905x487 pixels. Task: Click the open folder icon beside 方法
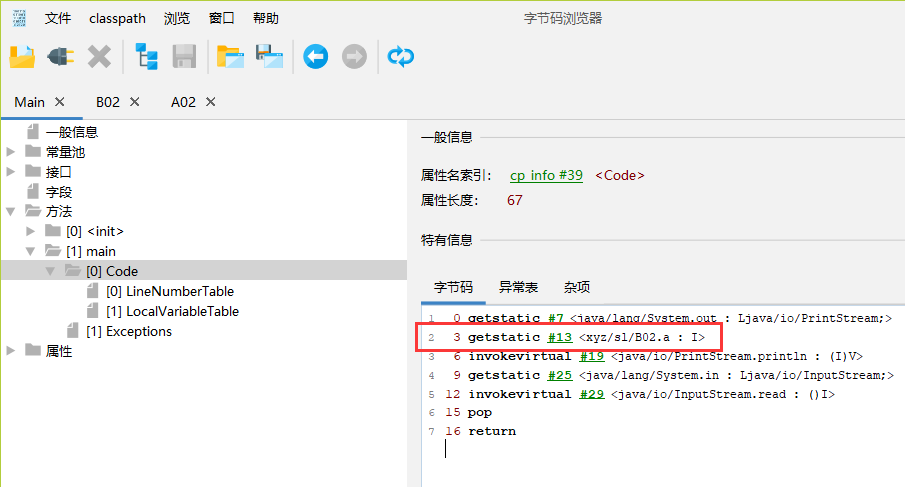pyautogui.click(x=33, y=211)
